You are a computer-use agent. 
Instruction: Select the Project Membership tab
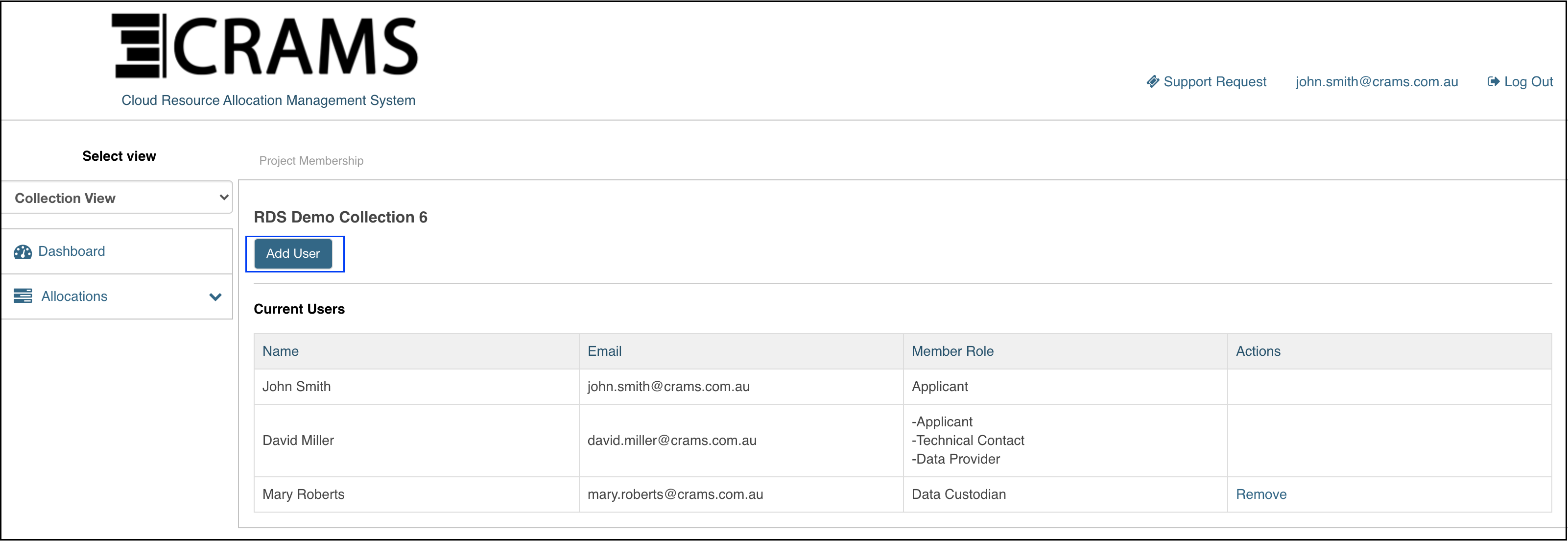[x=311, y=161]
